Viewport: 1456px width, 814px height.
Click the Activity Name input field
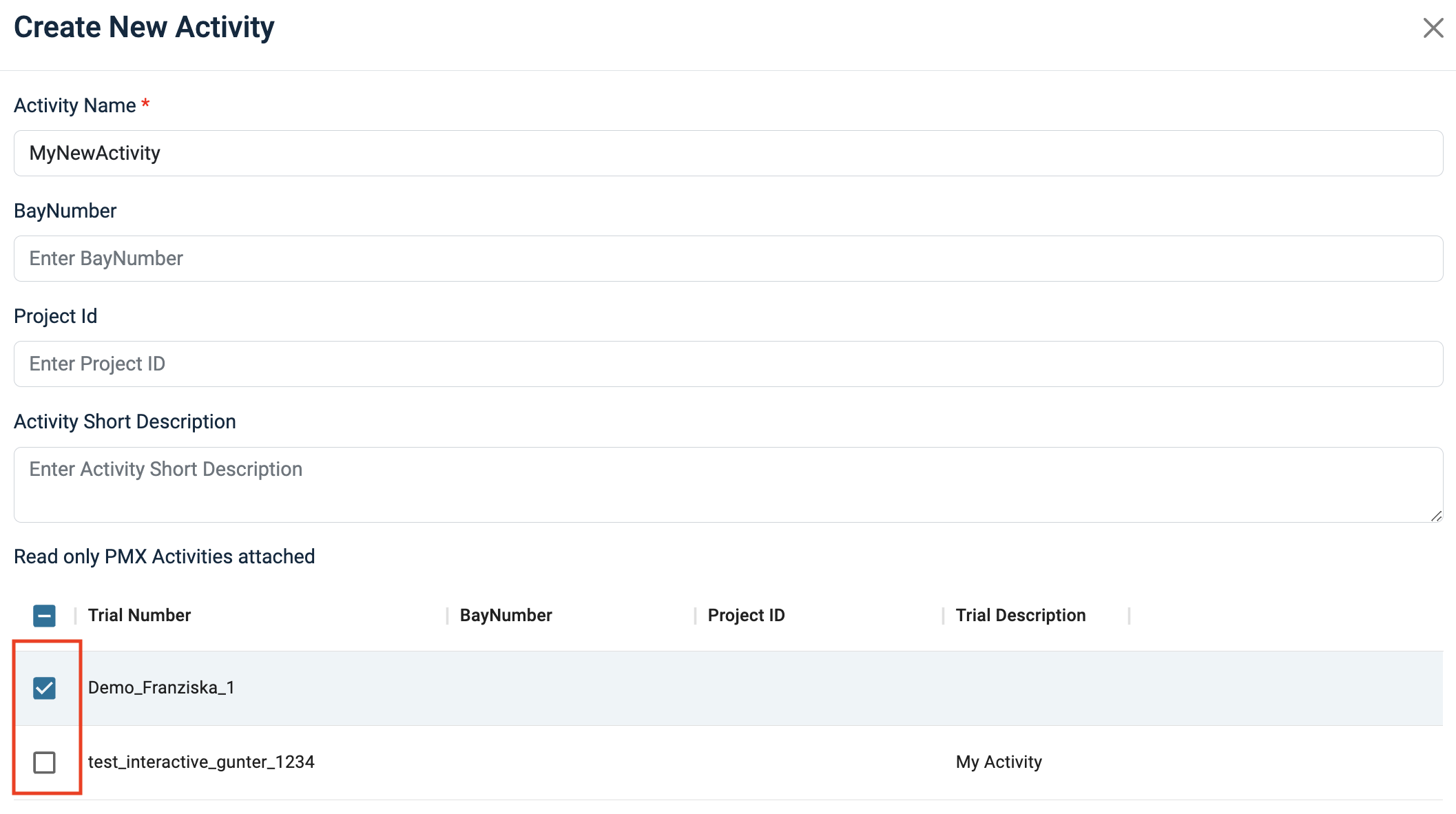pos(728,153)
